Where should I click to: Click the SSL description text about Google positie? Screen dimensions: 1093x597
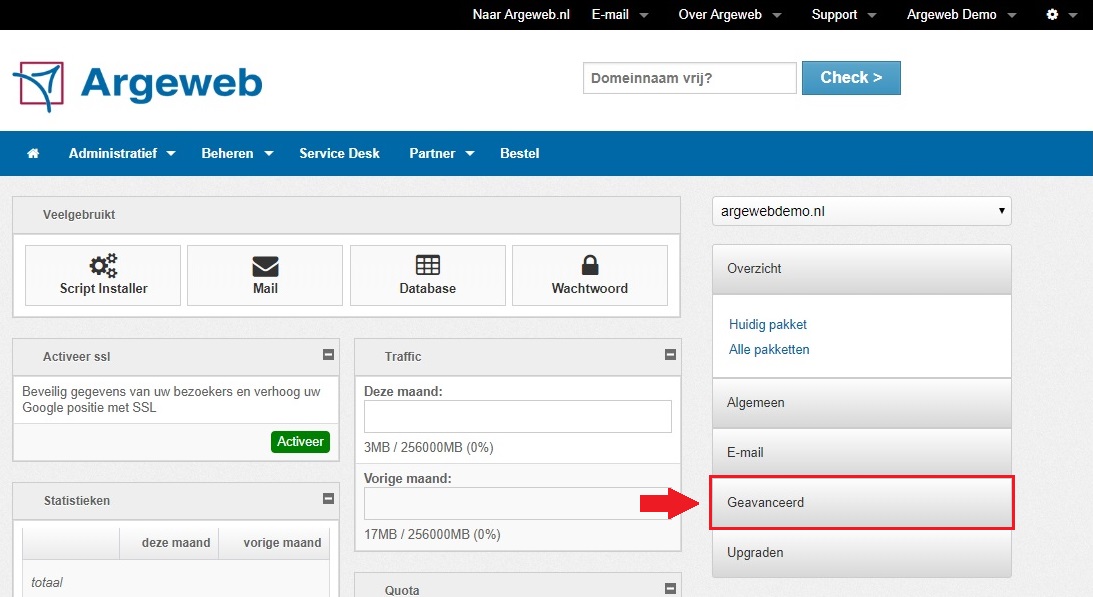click(171, 400)
